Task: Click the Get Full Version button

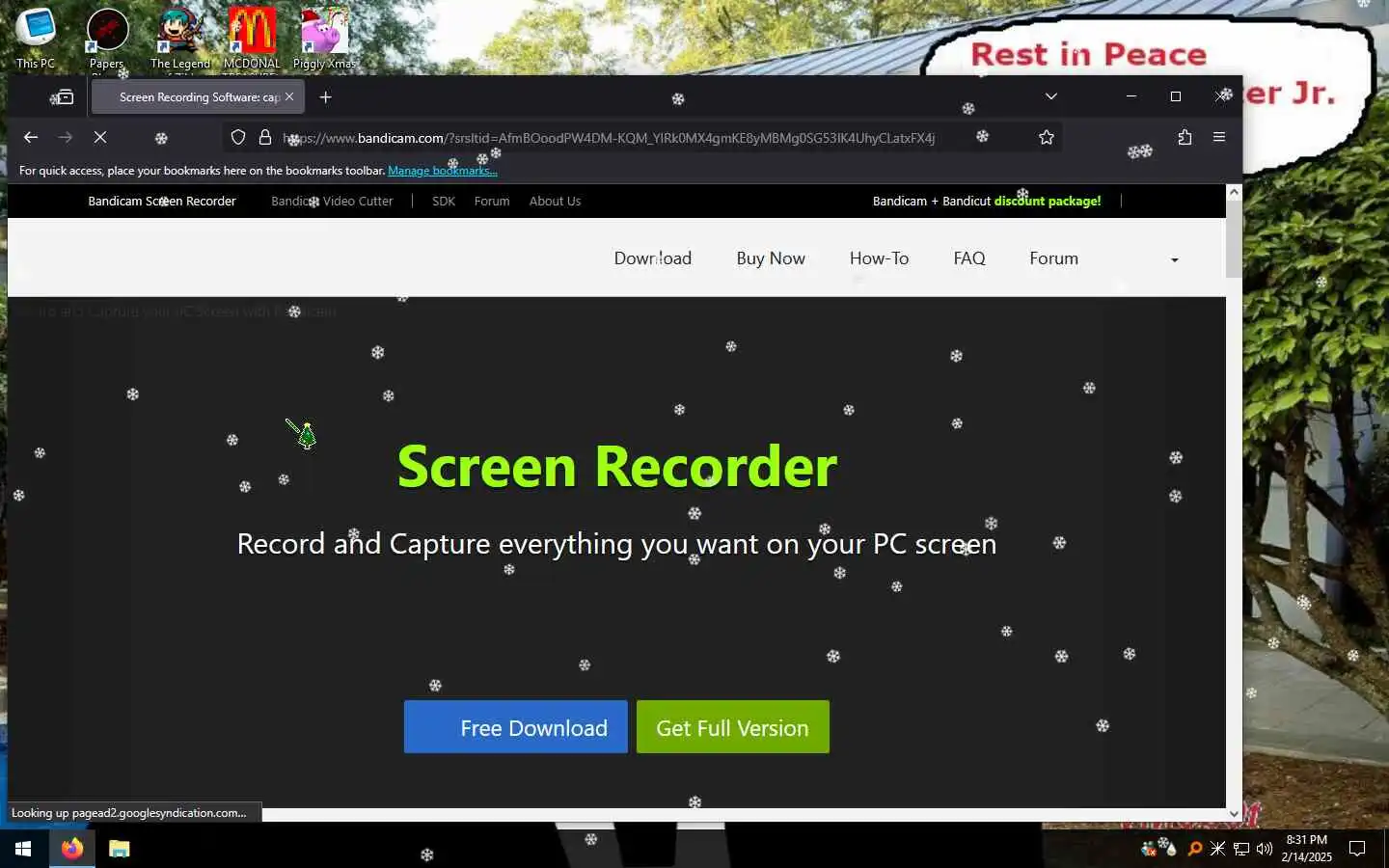Action: click(733, 727)
